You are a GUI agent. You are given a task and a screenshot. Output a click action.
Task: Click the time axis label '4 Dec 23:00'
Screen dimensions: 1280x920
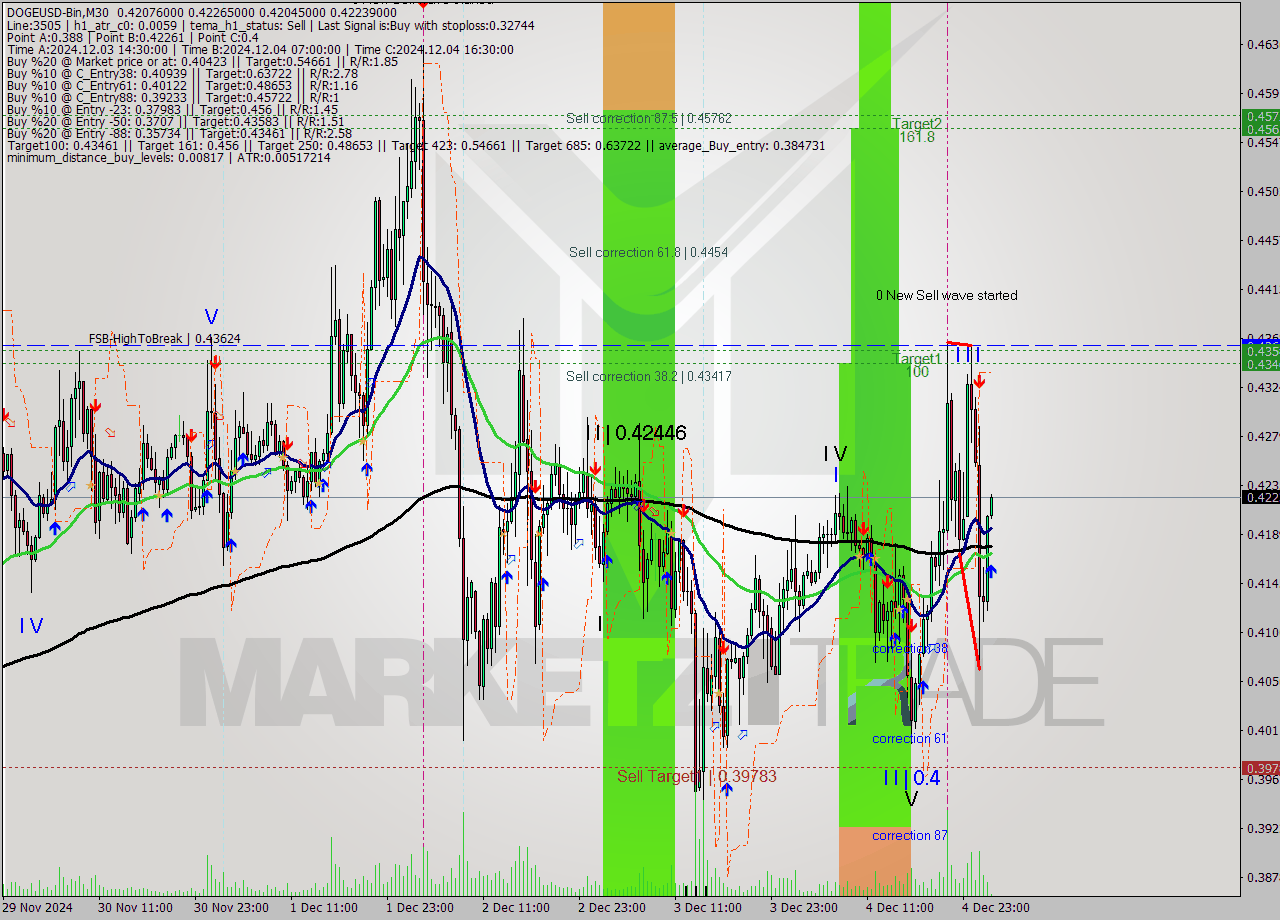[994, 908]
